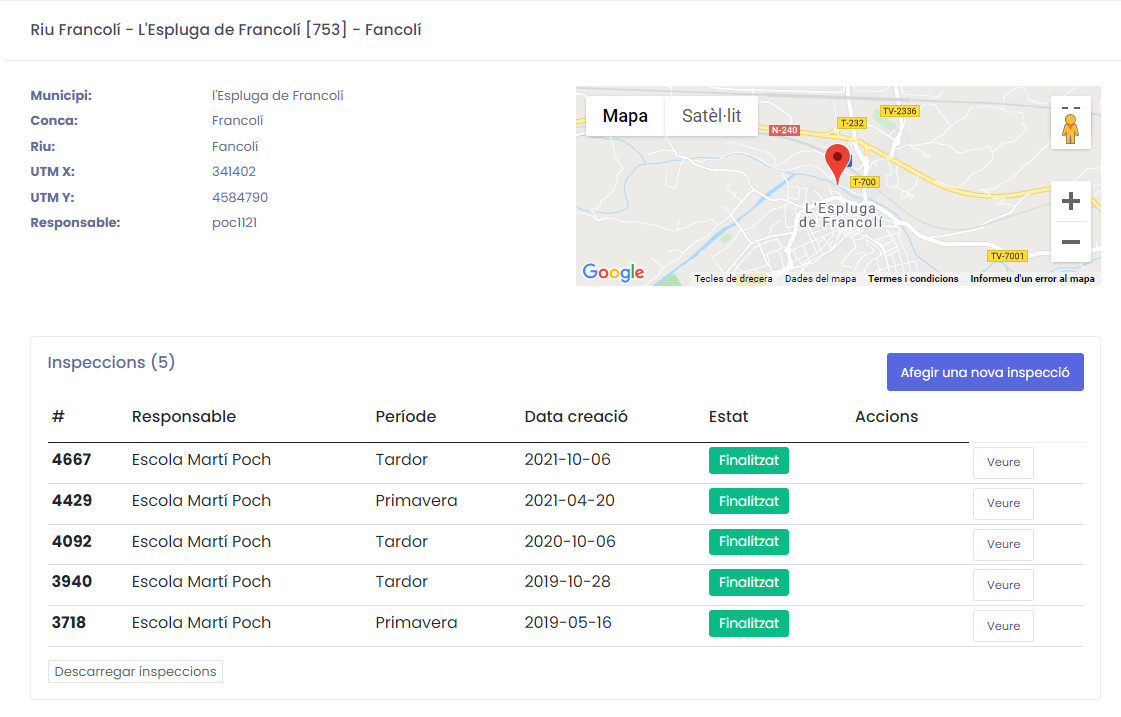Zoom out on the map
This screenshot has height=717, width=1121.
(x=1070, y=242)
